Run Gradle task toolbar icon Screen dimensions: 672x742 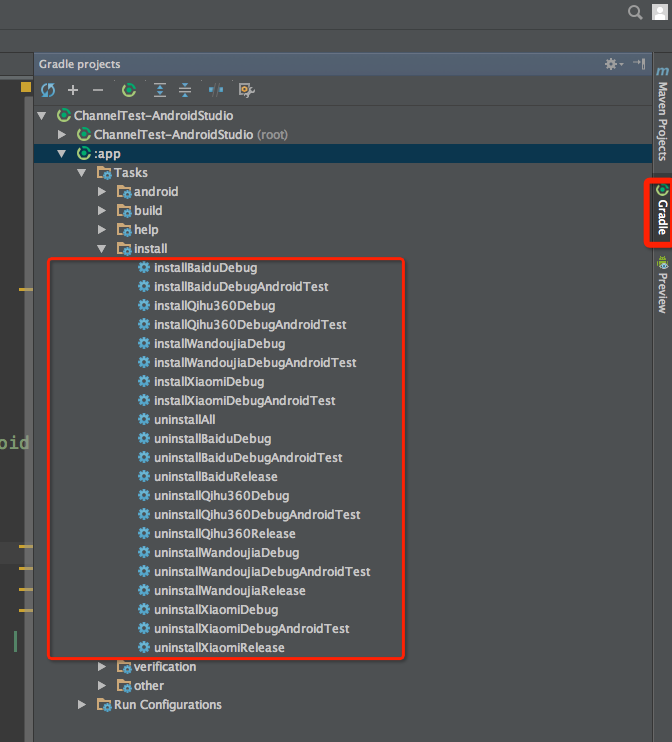(129, 90)
